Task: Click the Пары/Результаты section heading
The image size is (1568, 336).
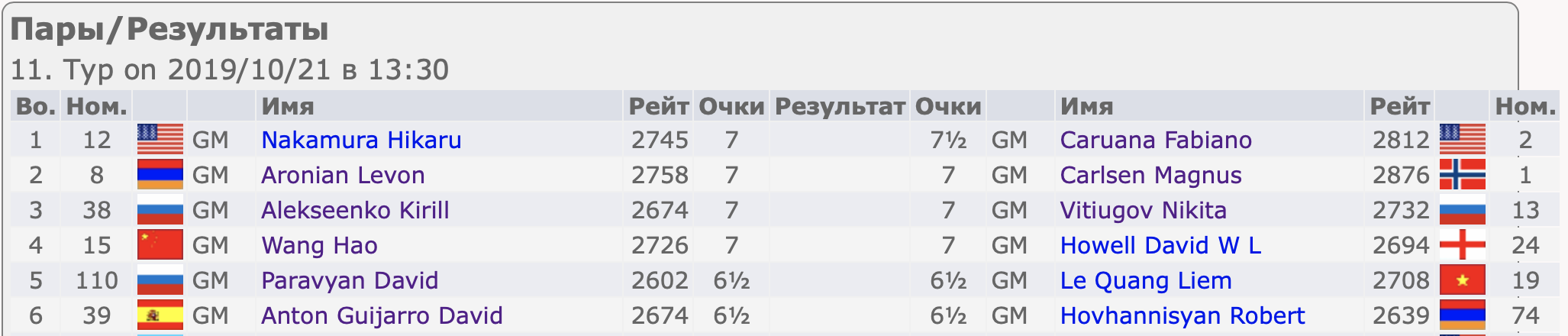Action: 169,29
